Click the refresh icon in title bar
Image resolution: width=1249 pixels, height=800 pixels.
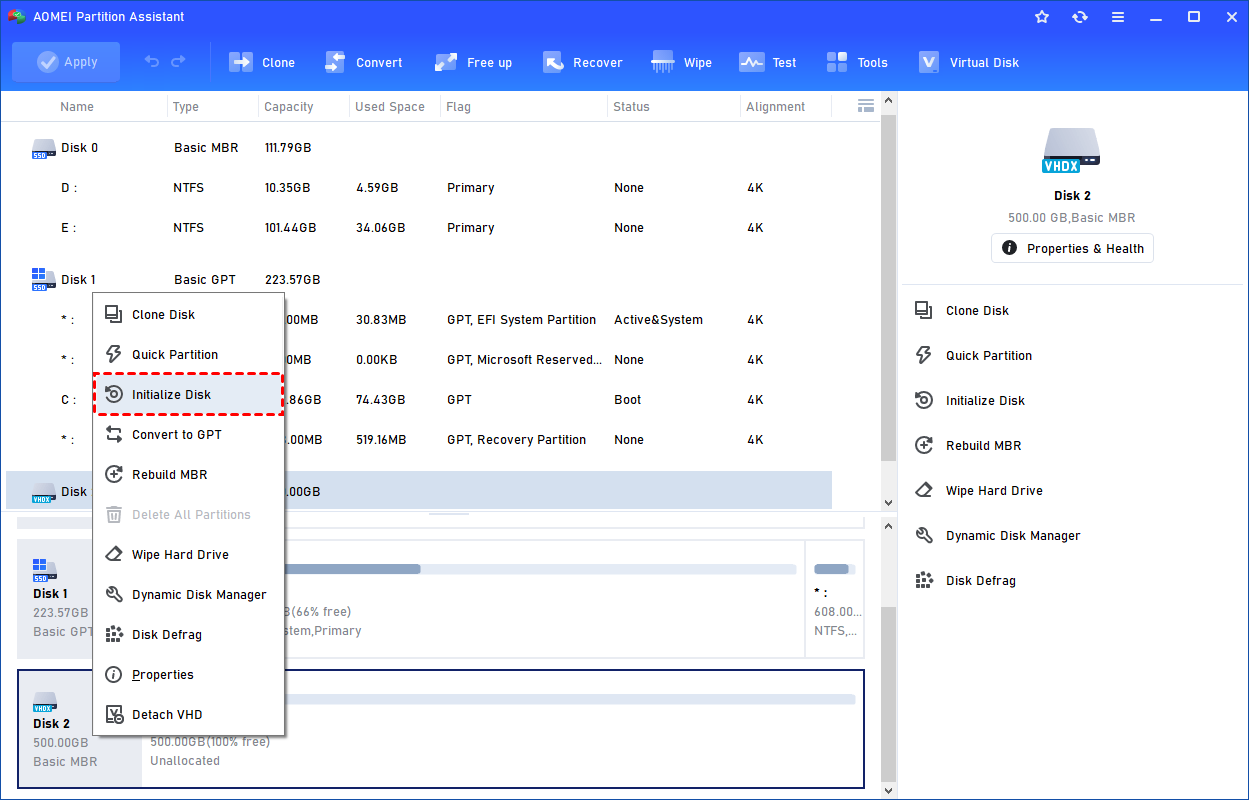coord(1080,17)
